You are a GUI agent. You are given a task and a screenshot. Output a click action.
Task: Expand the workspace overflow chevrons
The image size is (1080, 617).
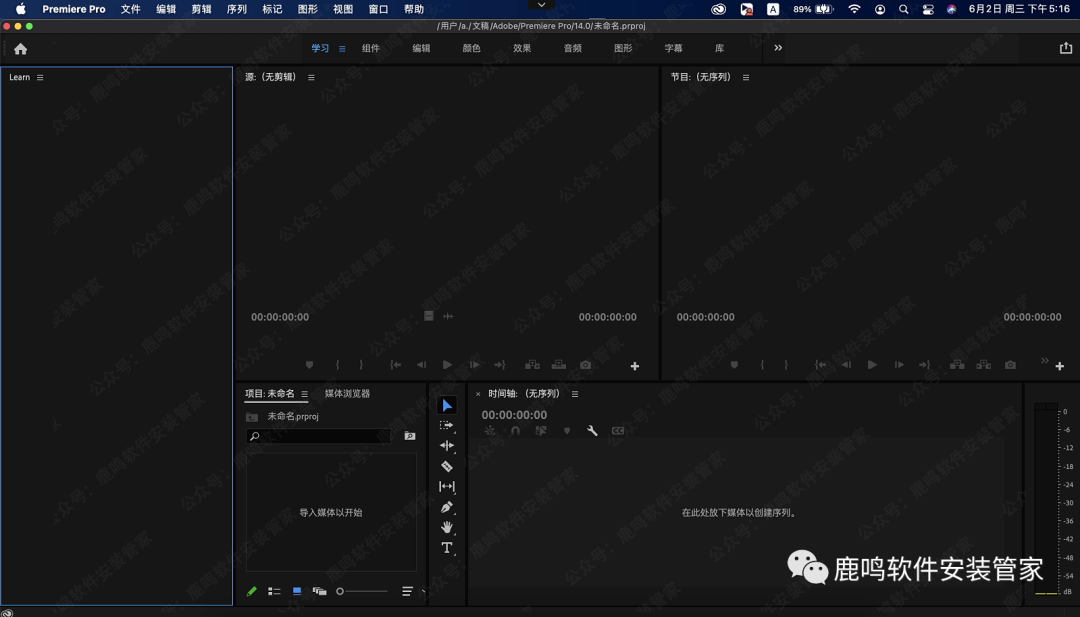pos(778,48)
